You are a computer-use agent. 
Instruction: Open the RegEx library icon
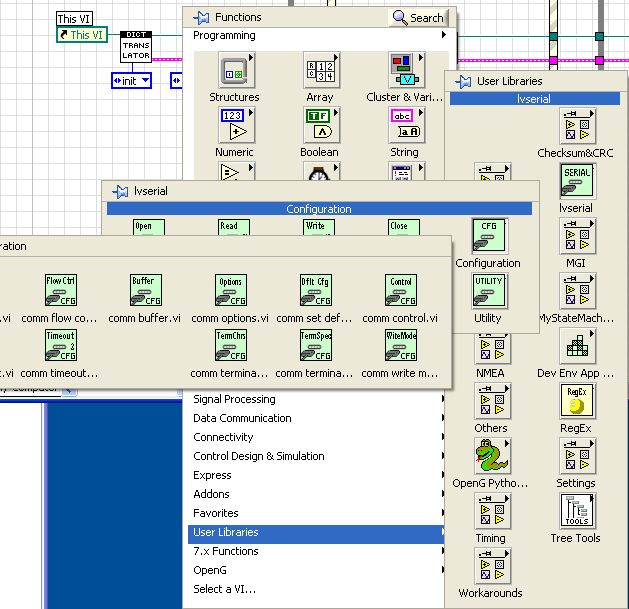coord(578,401)
